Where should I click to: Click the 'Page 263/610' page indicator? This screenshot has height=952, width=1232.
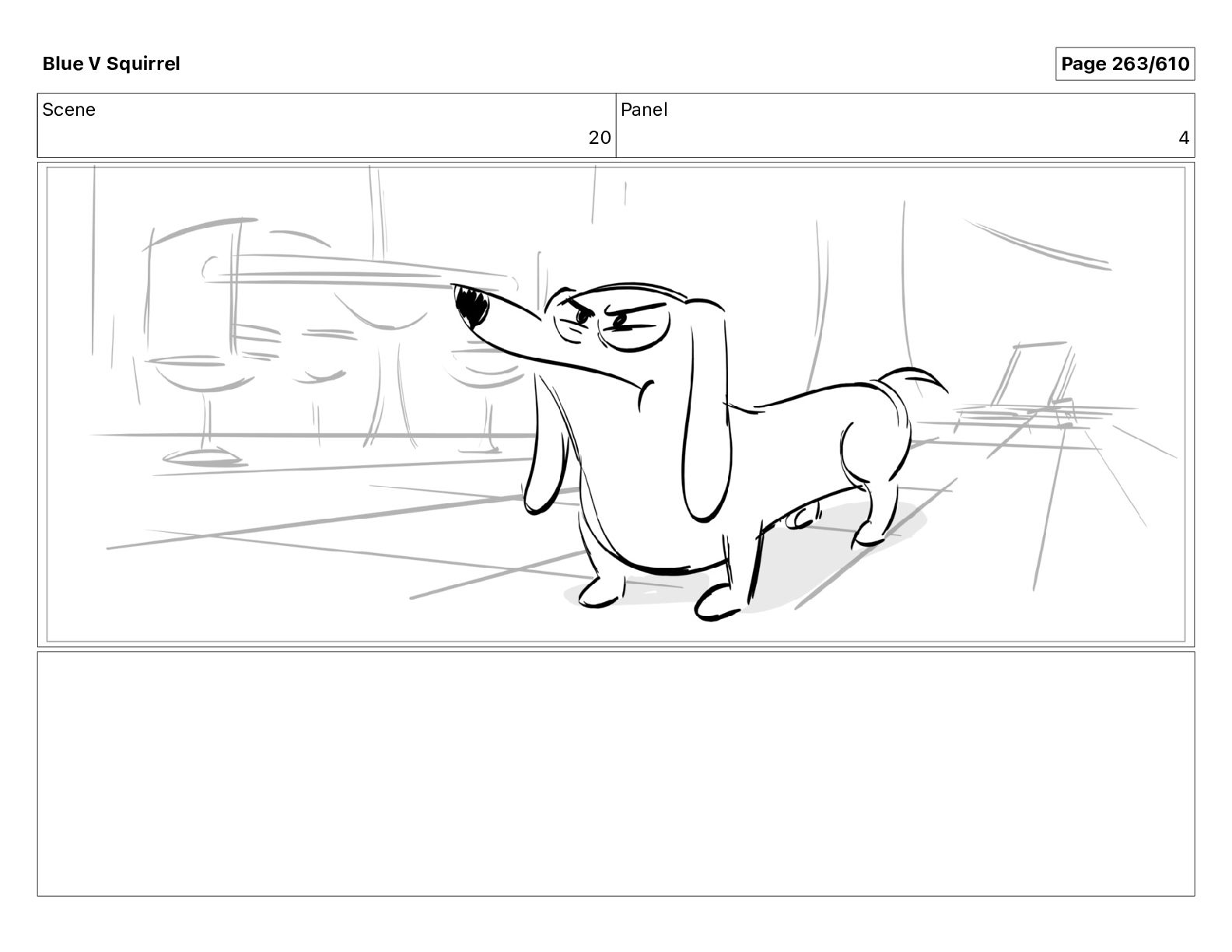coord(1125,64)
